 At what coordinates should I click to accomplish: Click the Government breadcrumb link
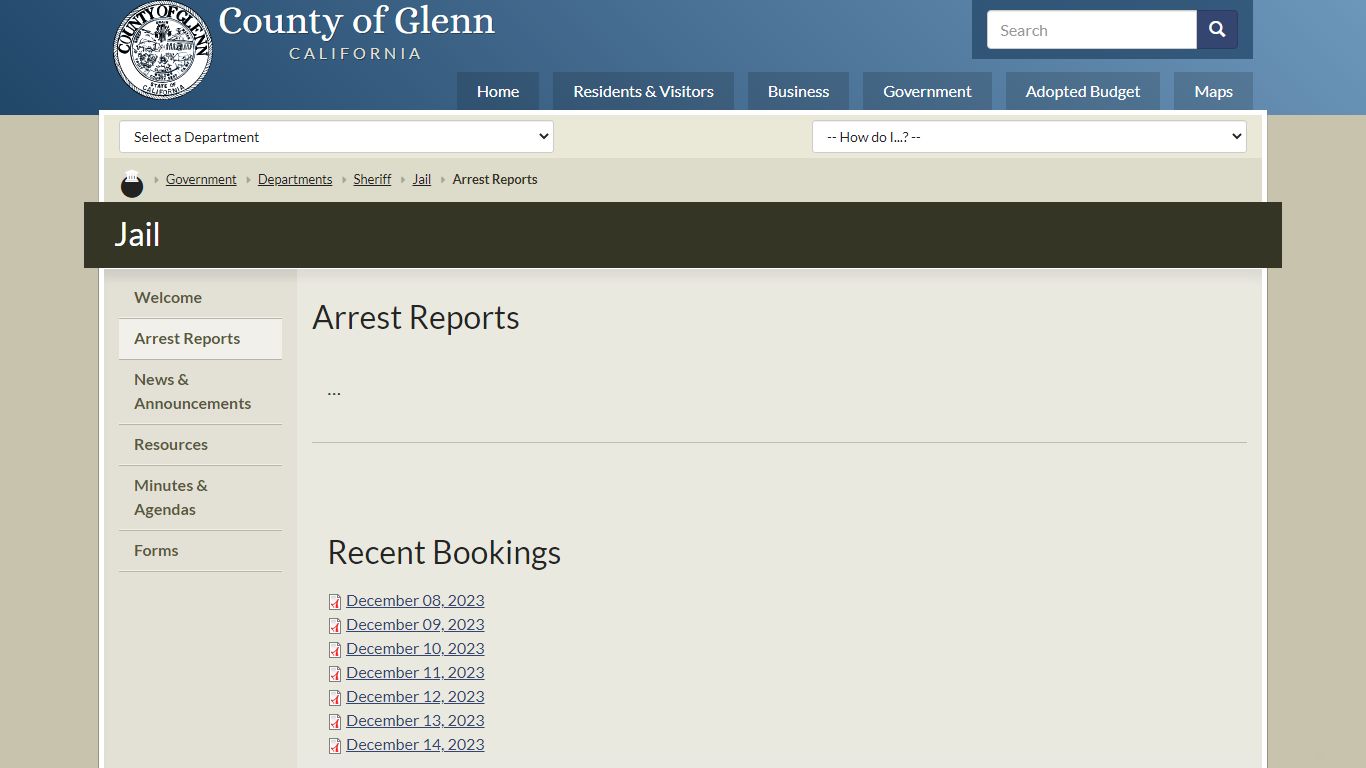coord(201,179)
